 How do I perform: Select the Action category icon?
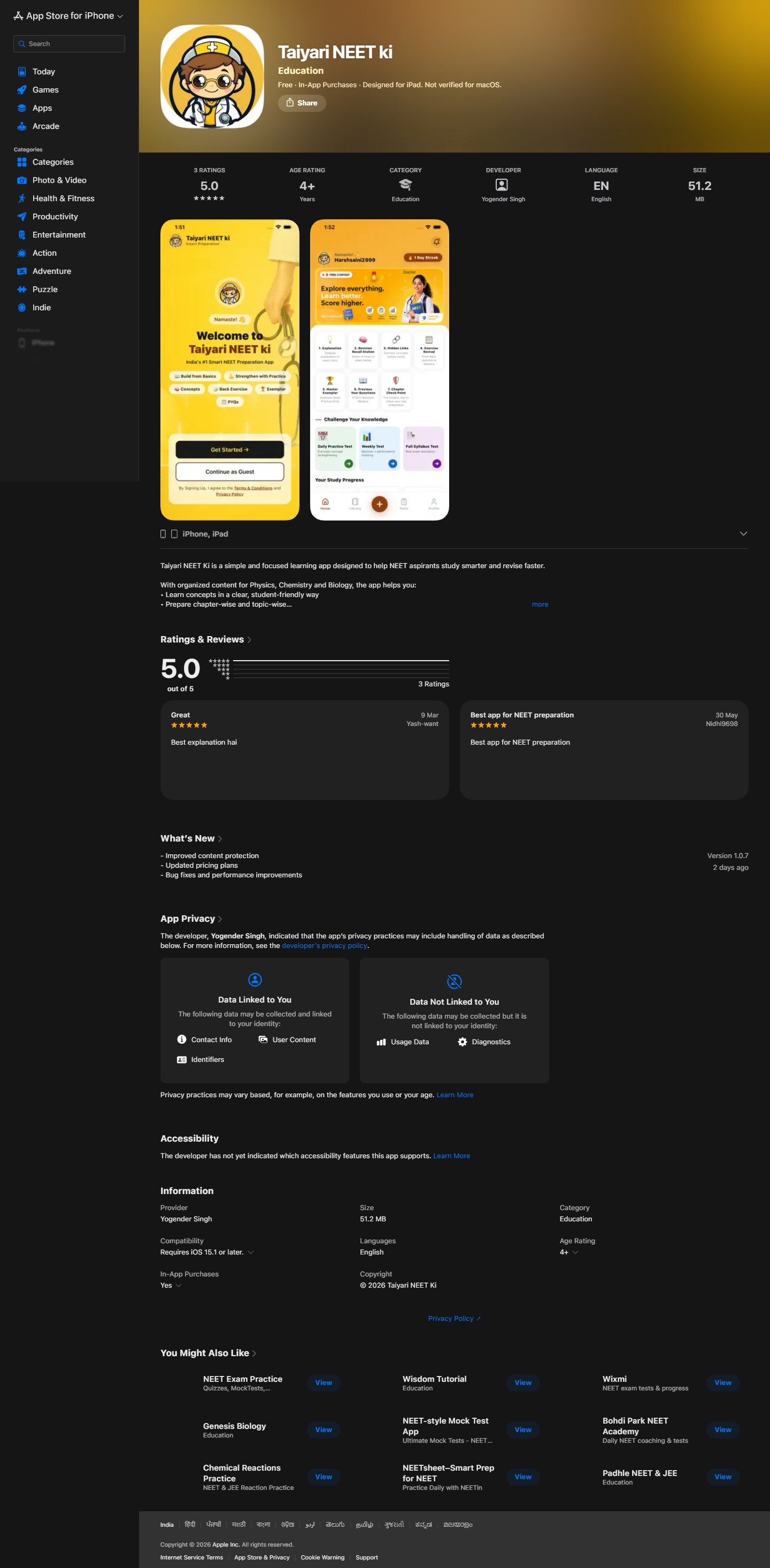(x=22, y=253)
